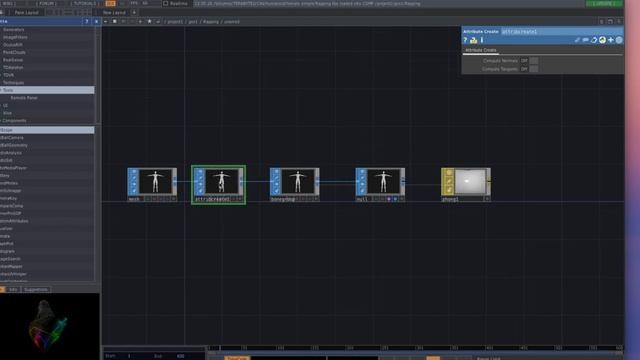Viewport: 640px width, 360px height.
Task: Select Remote Panel in palette tree
Action: (x=24, y=98)
